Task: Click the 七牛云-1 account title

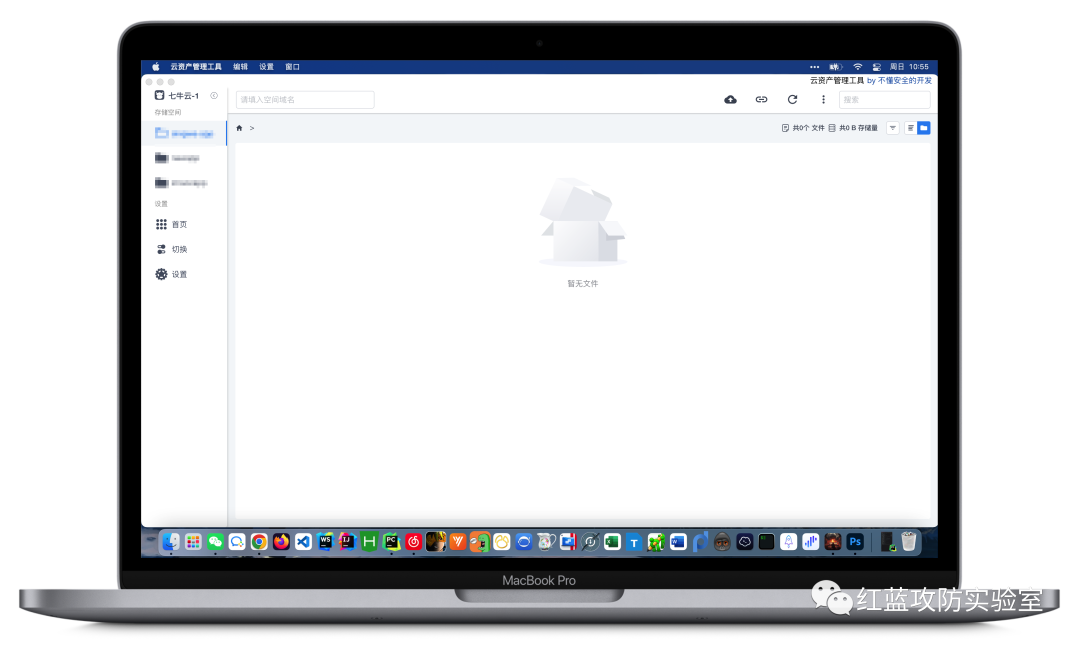Action: click(x=184, y=96)
